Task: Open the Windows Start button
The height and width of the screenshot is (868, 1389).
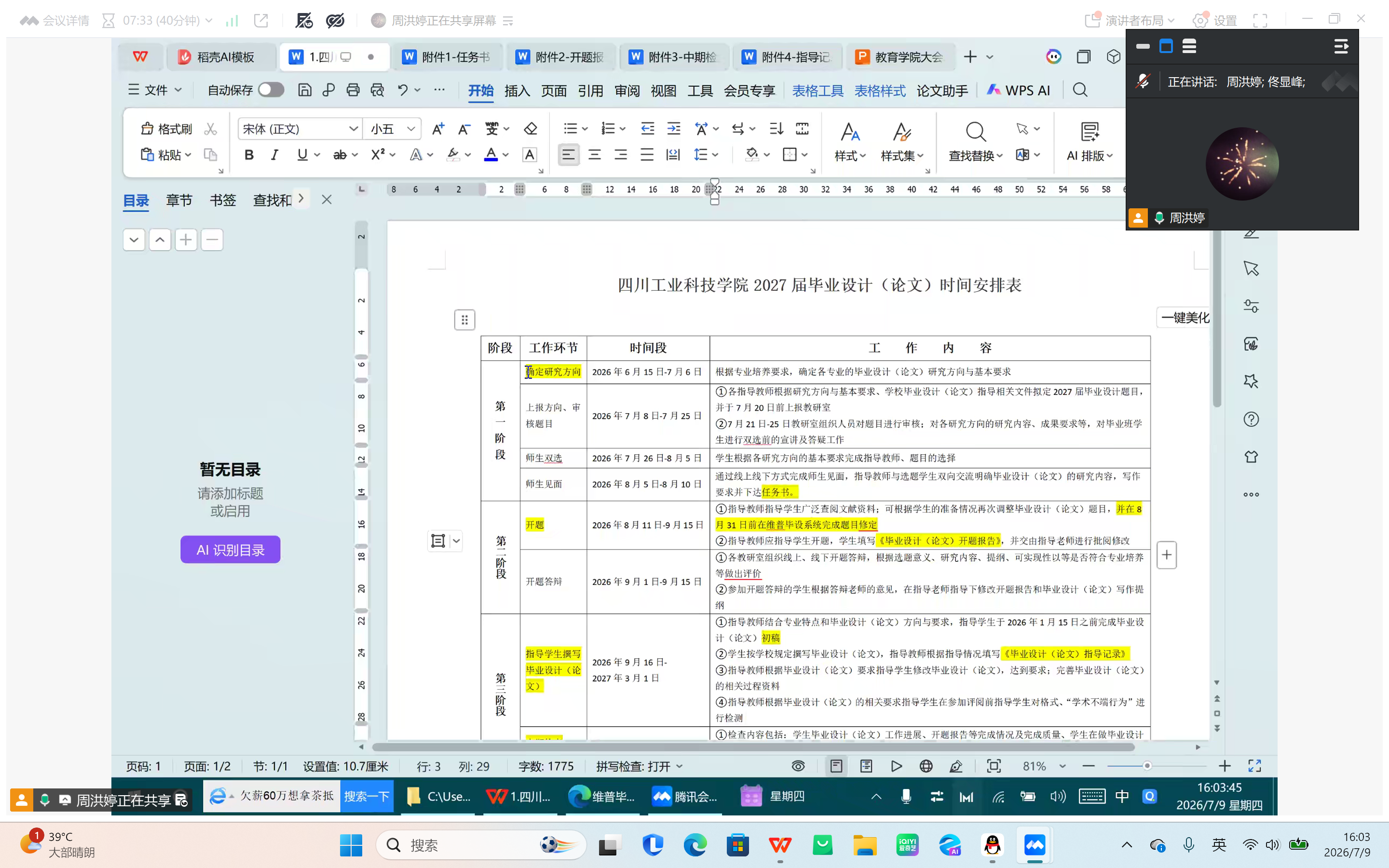Action: click(x=351, y=845)
